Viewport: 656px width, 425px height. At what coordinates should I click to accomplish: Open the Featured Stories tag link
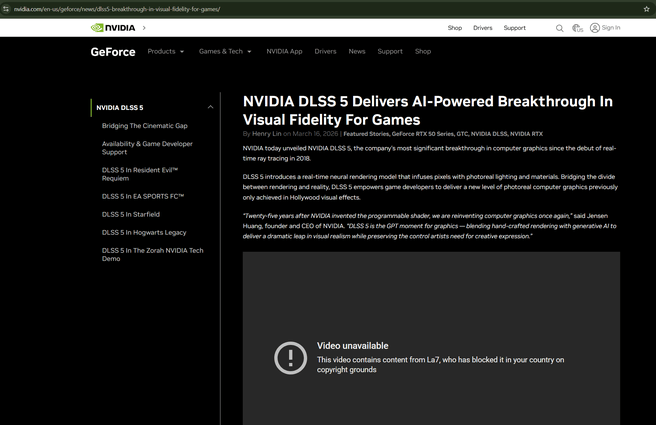pos(366,134)
